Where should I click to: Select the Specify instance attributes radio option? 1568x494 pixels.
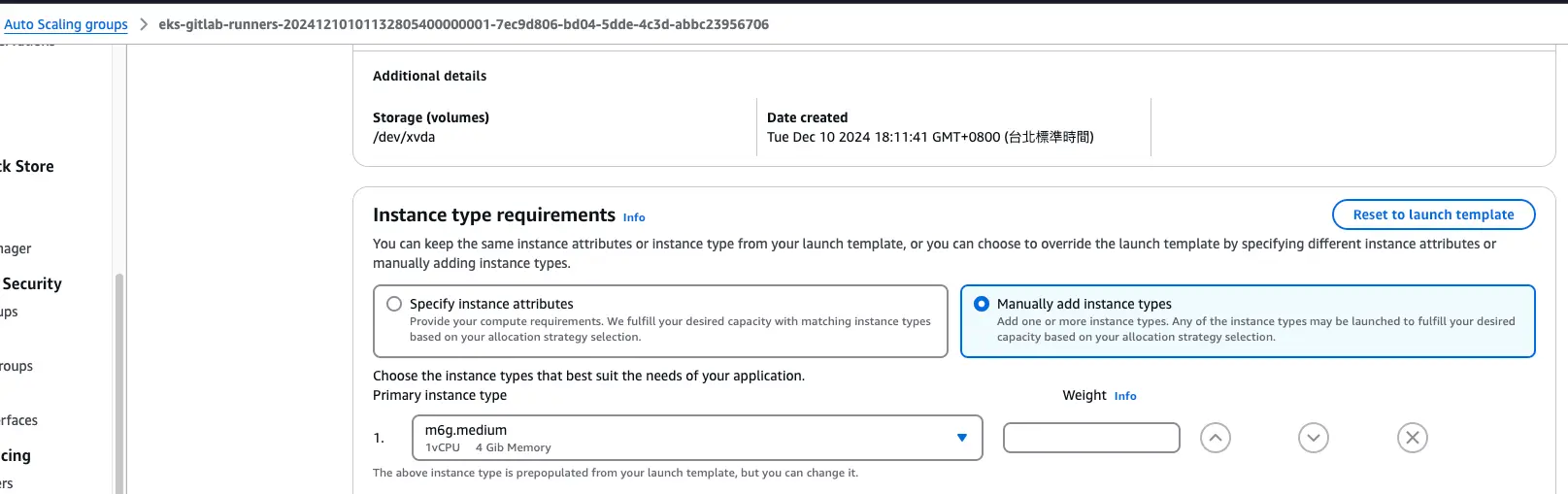click(x=394, y=304)
